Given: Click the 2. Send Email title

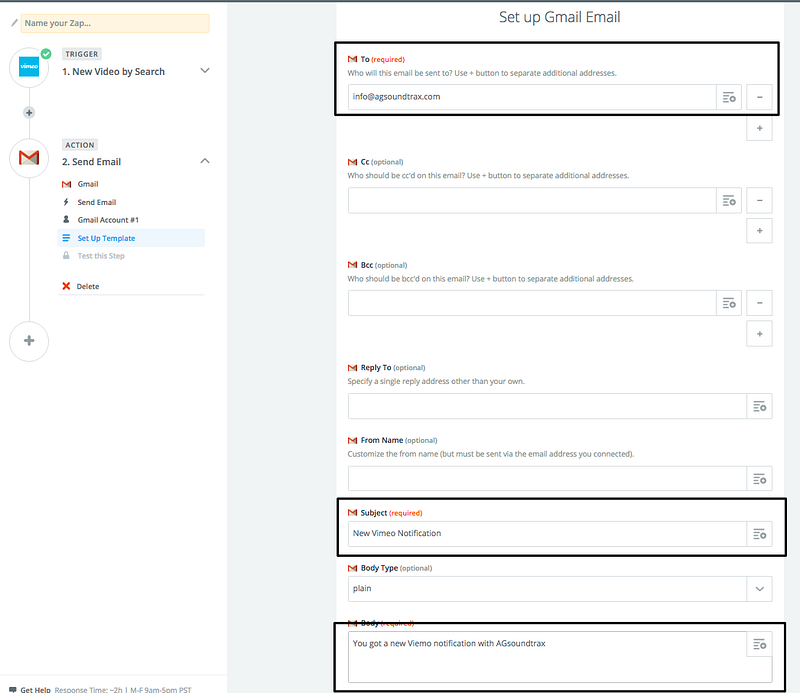Looking at the screenshot, I should (91, 162).
